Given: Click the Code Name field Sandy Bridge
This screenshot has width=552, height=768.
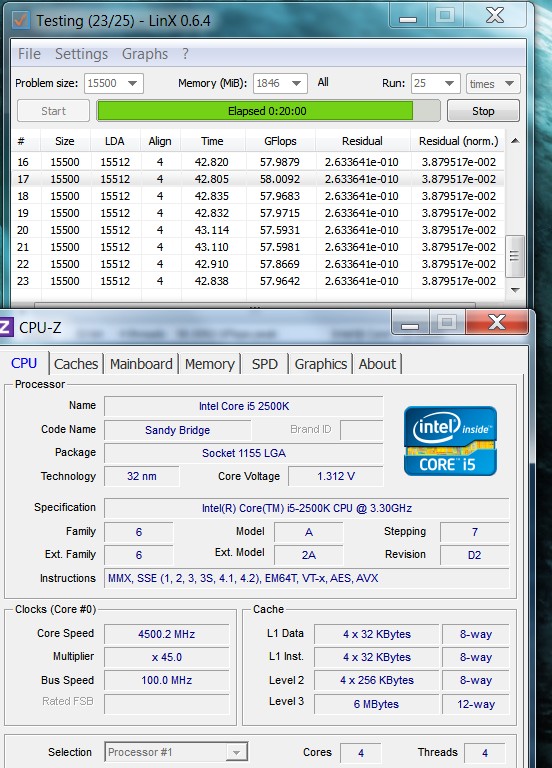Looking at the screenshot, I should (x=177, y=430).
